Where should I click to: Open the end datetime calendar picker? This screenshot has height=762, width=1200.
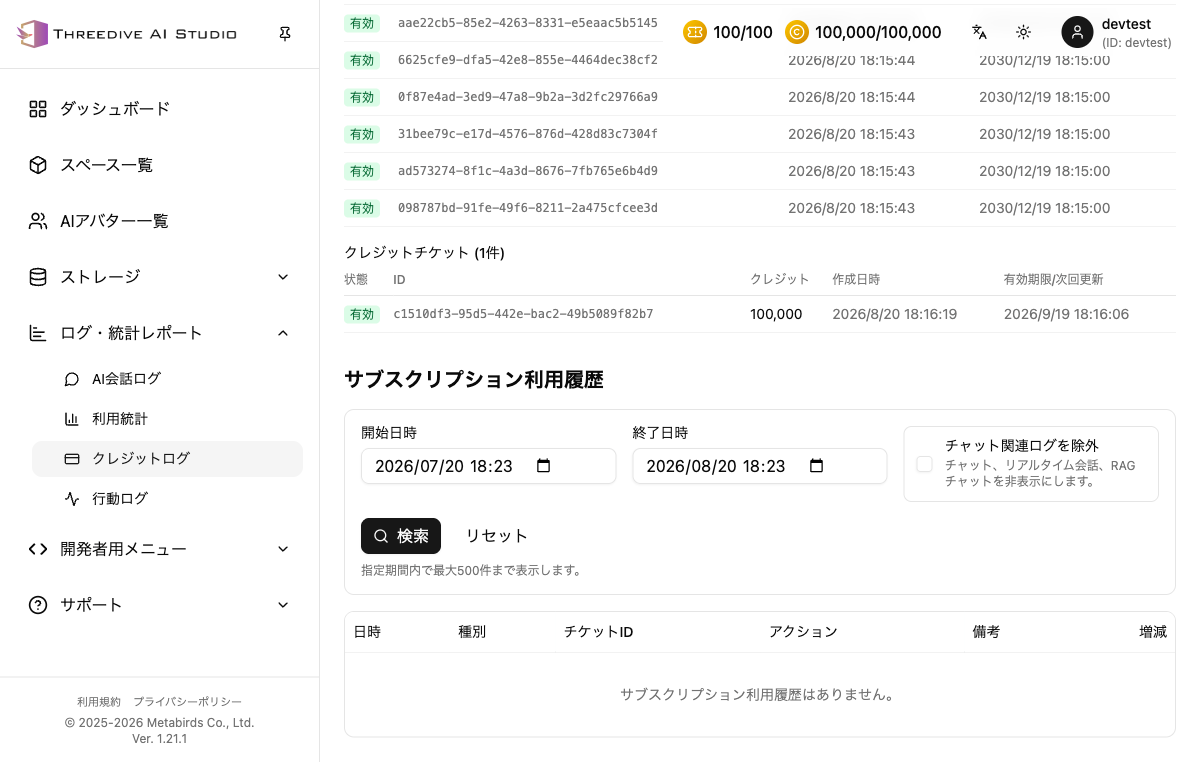coord(816,466)
